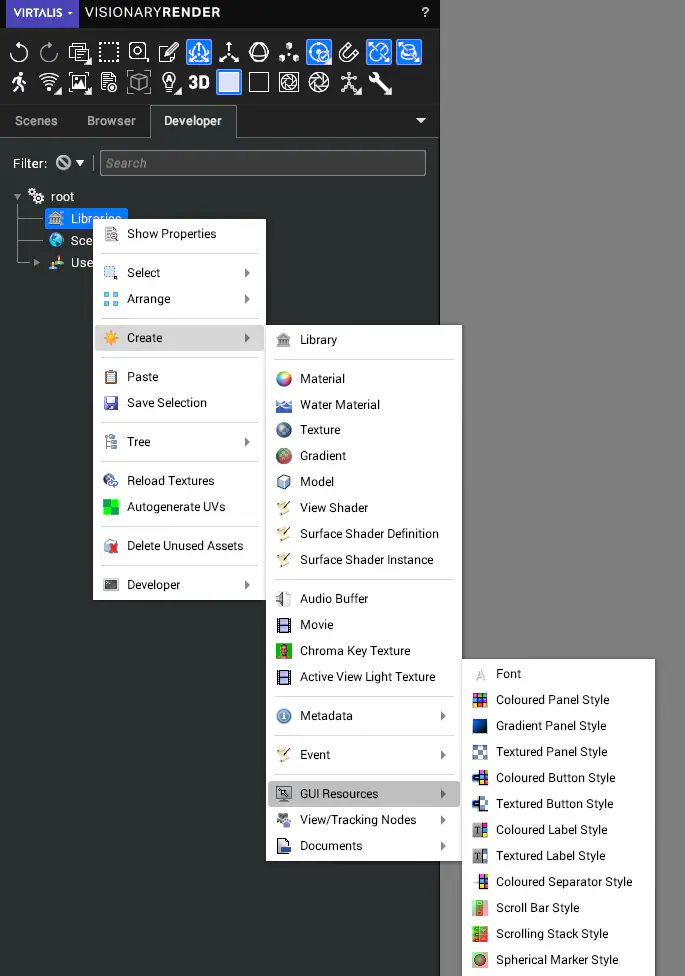Expand the View/Tracking Nodes submenu

click(364, 820)
